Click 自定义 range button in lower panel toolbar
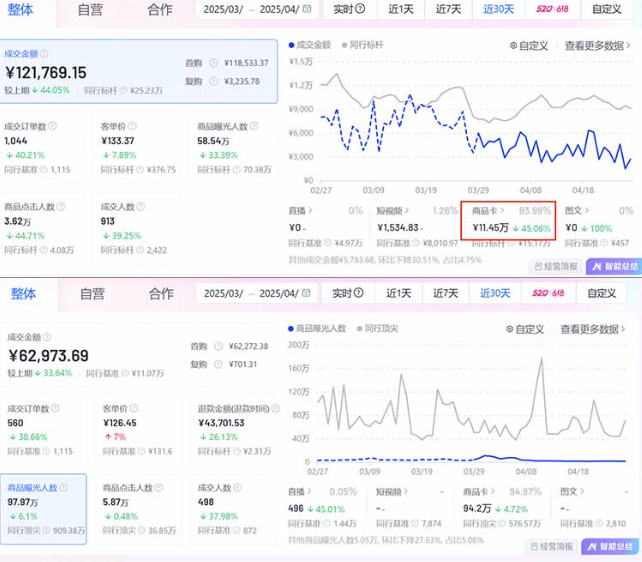 (601, 293)
